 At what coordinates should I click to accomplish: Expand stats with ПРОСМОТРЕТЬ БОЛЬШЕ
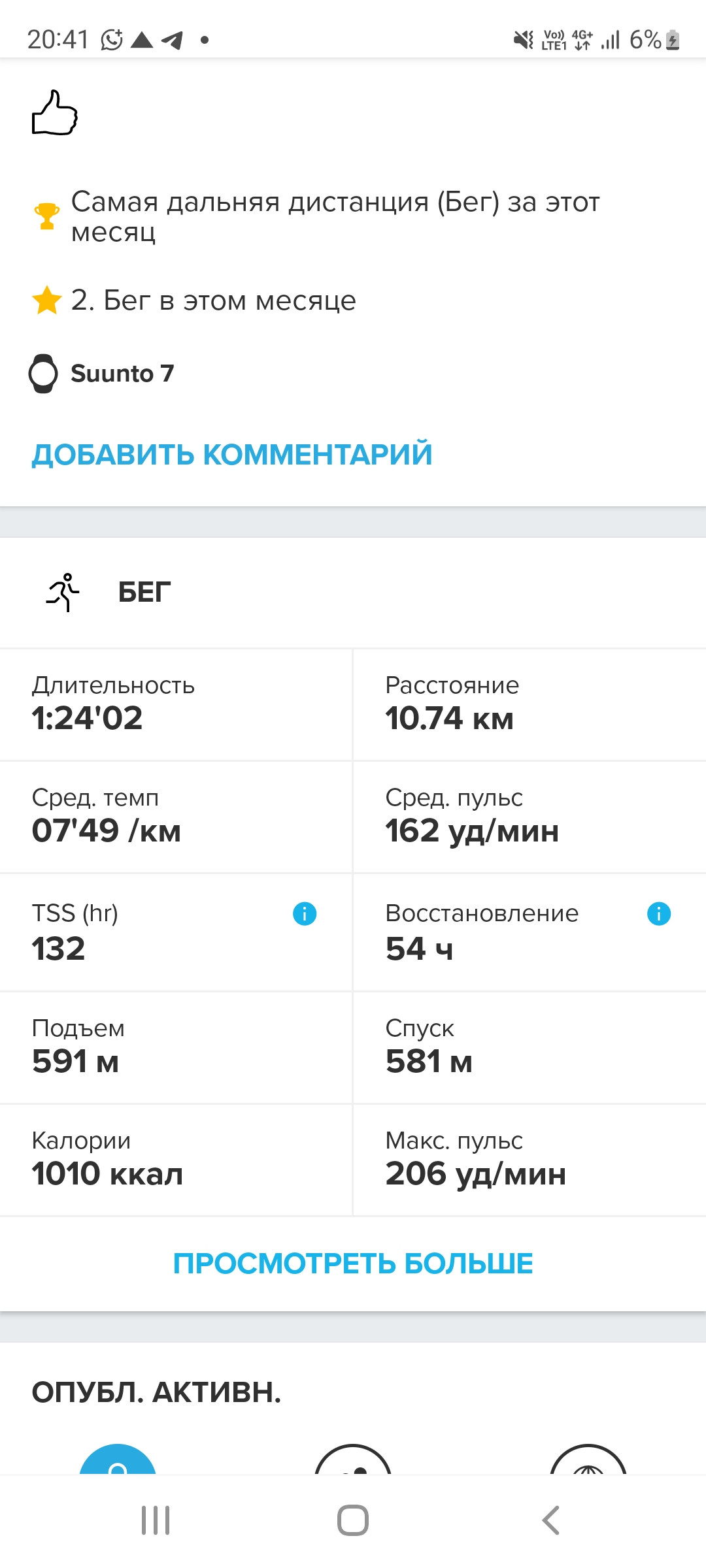pos(353,1264)
